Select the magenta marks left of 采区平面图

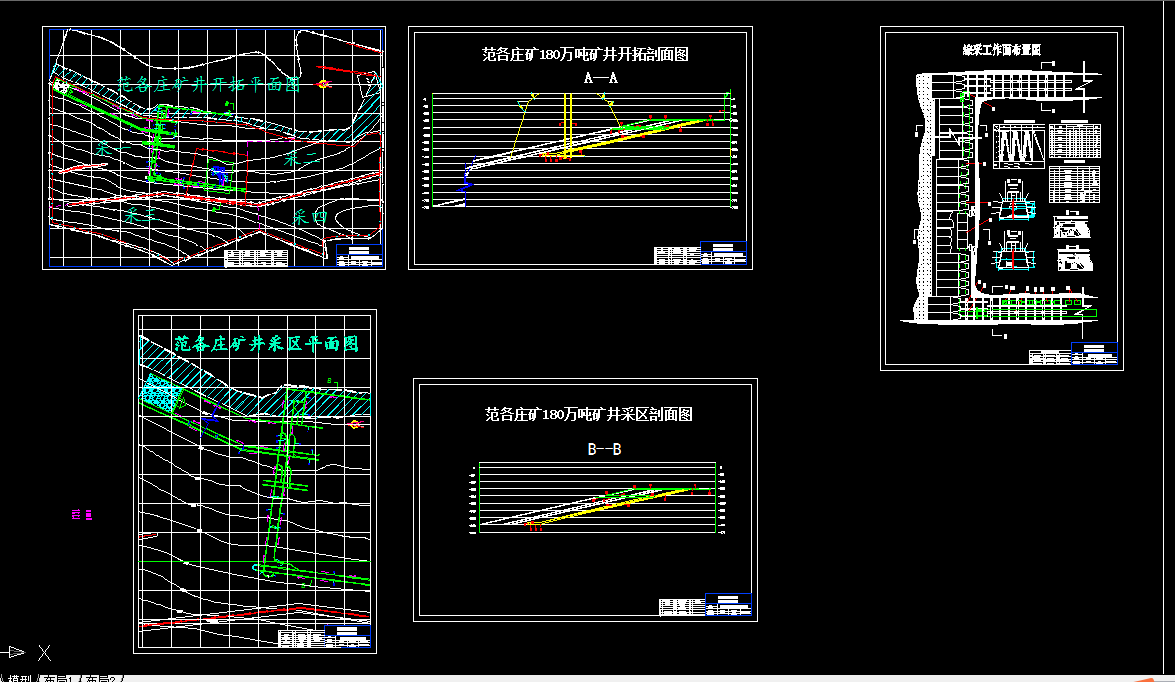coord(82,514)
